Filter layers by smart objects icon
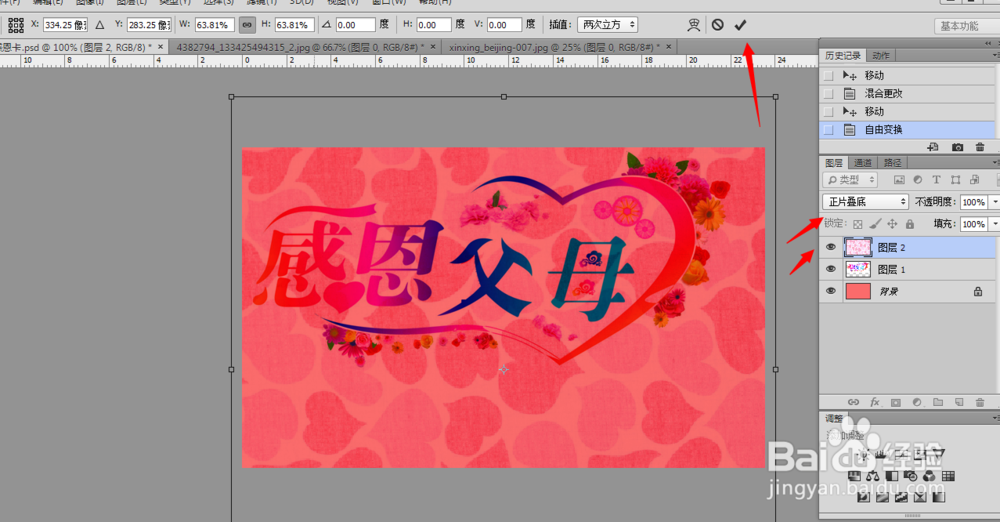The width and height of the screenshot is (1000, 522). [974, 180]
